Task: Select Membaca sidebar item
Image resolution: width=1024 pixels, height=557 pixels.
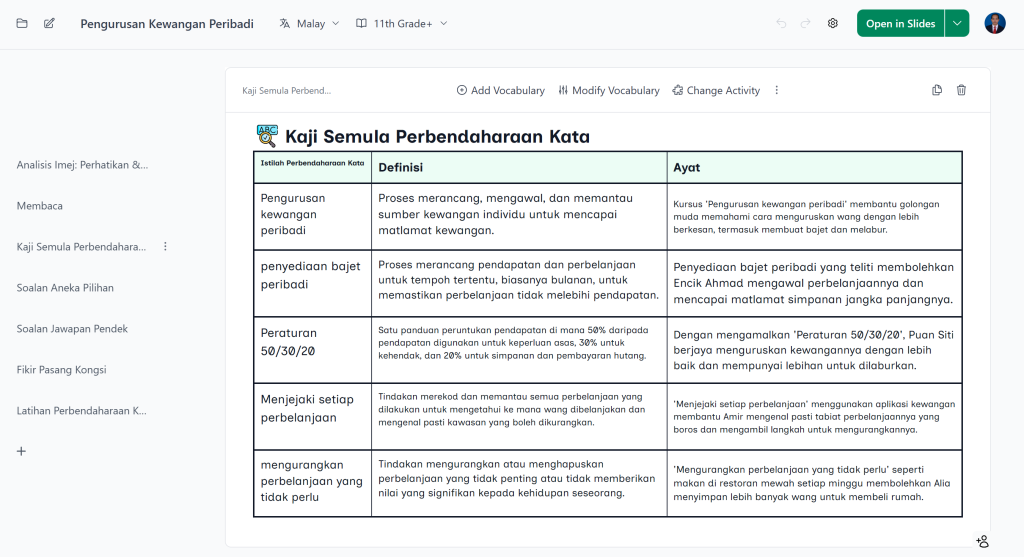Action: click(x=40, y=206)
